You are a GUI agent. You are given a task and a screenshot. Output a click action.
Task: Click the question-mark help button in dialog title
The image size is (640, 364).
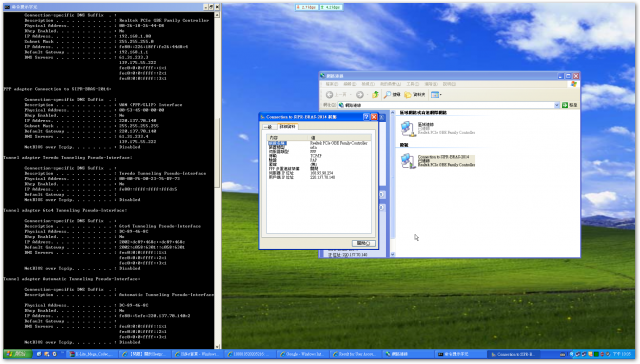[366, 117]
